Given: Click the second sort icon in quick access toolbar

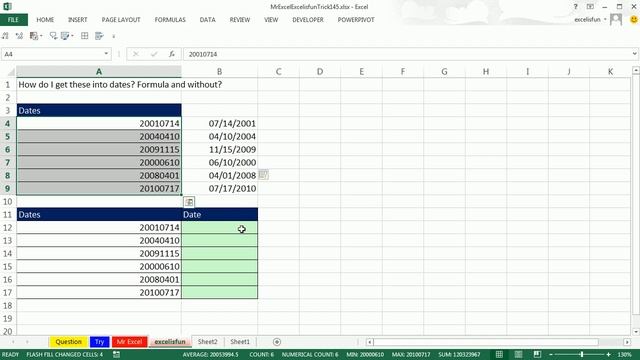Looking at the screenshot, I should [19, 36].
